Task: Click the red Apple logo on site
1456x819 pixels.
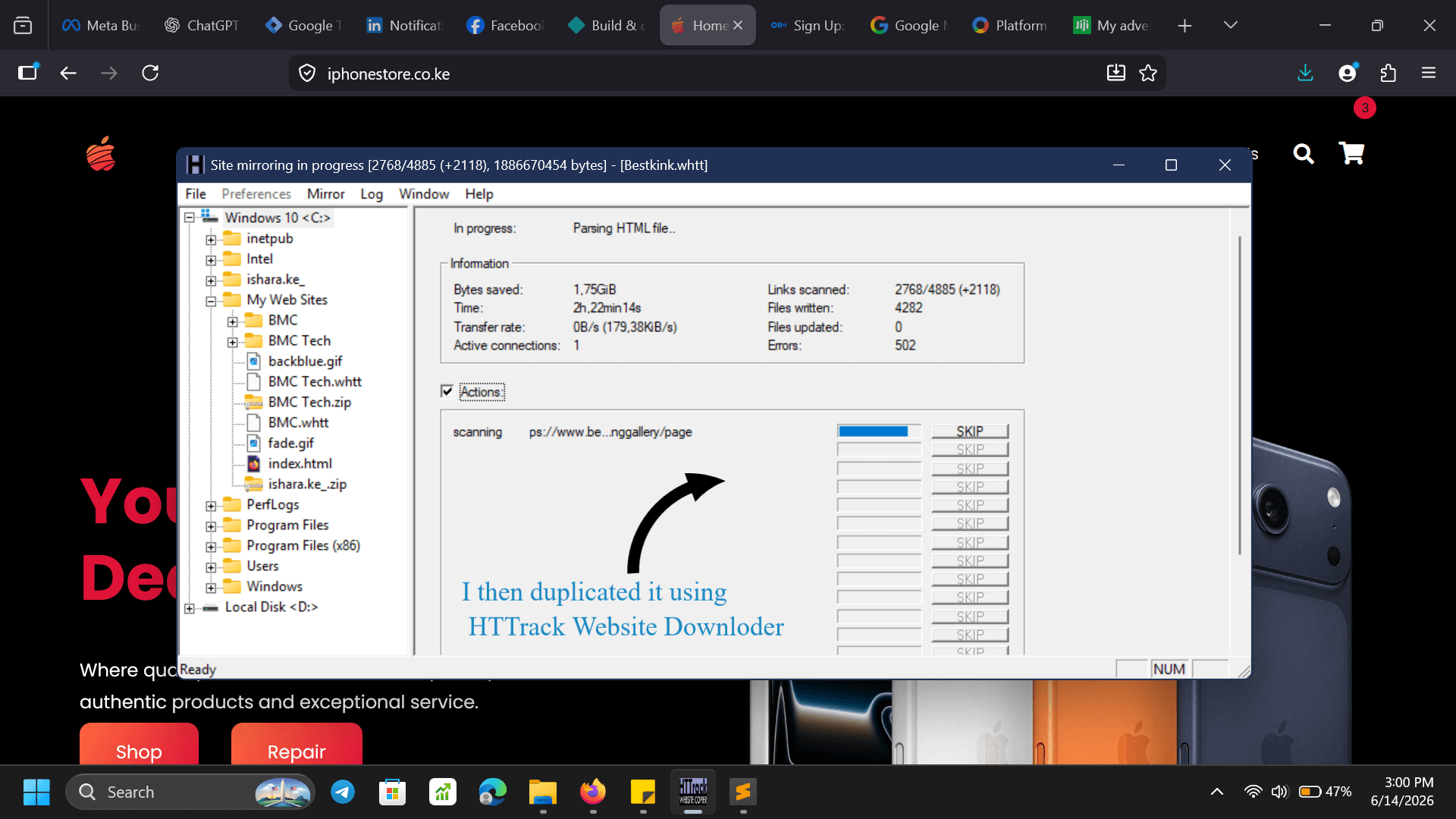Action: click(101, 154)
